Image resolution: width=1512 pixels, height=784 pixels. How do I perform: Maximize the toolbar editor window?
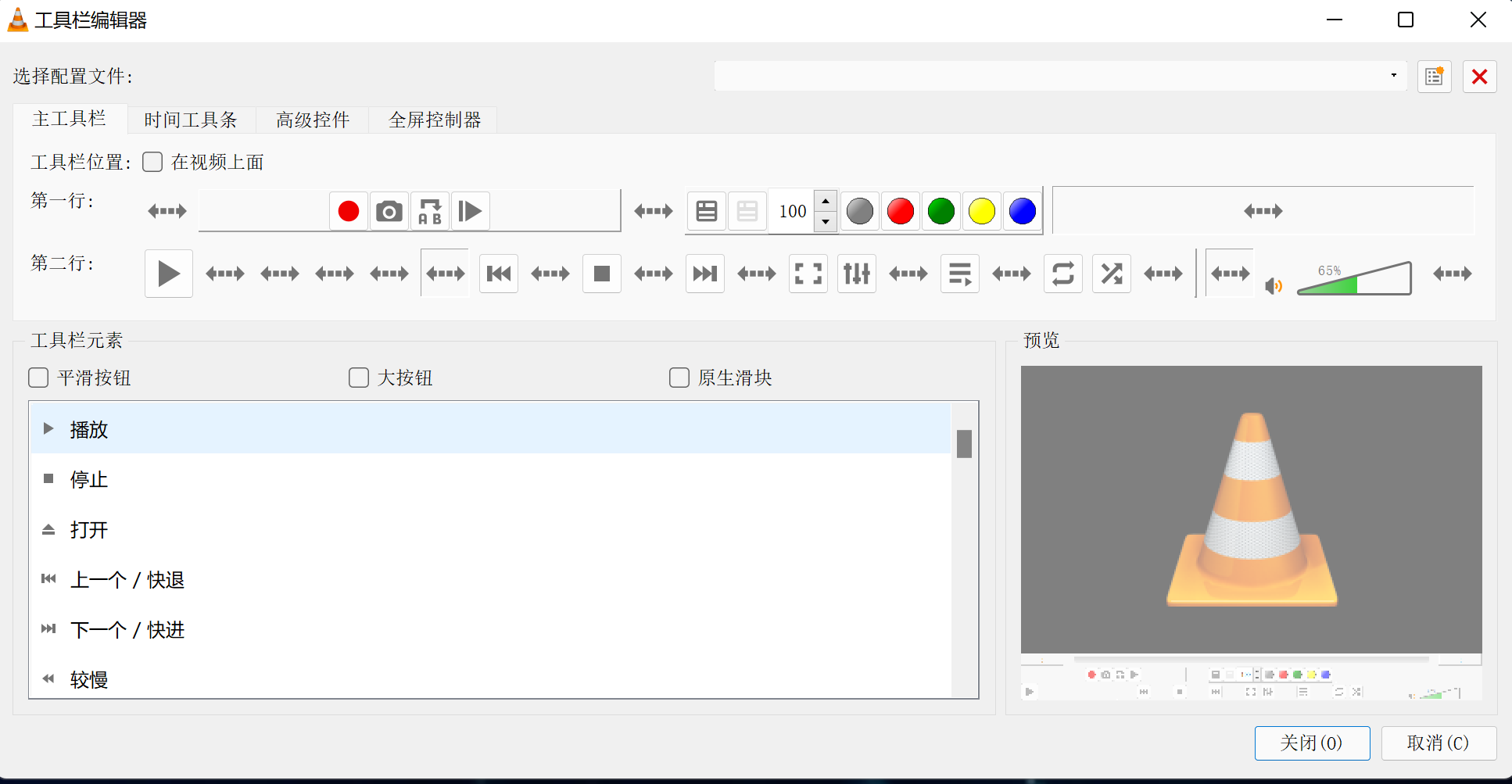coord(1406,20)
